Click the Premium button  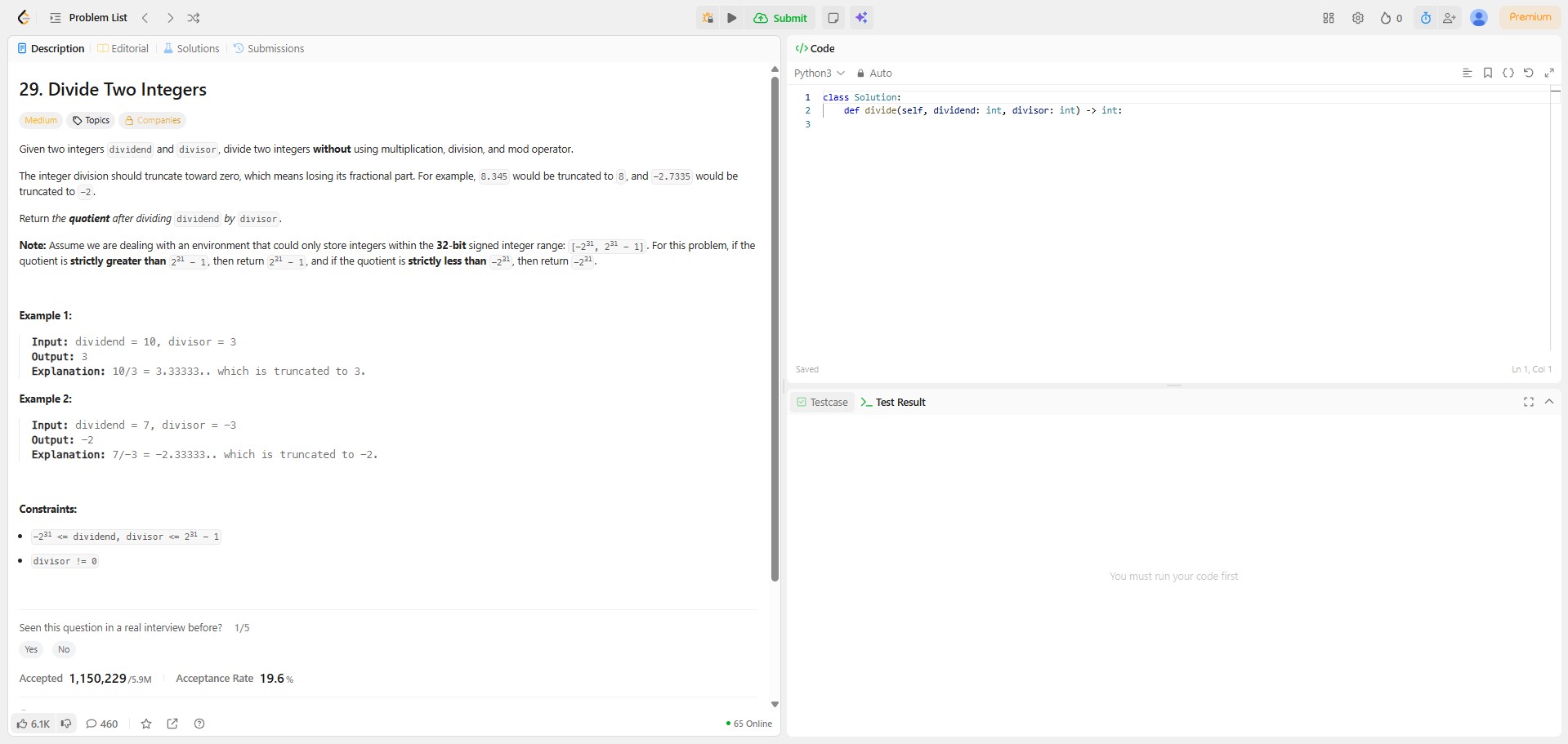click(1530, 17)
